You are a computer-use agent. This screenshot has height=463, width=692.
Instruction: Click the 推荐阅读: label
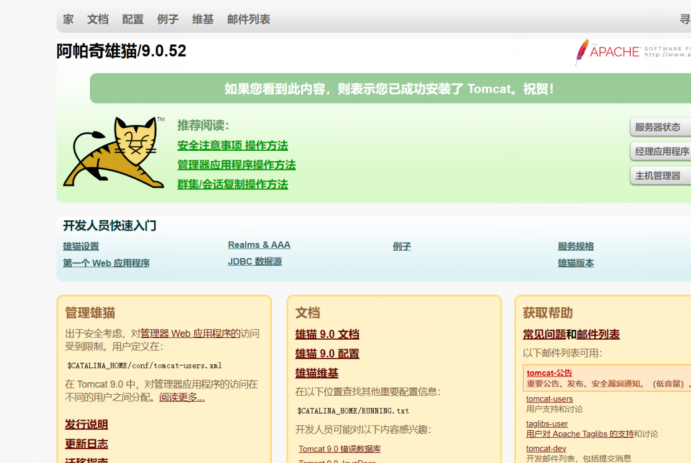point(203,125)
